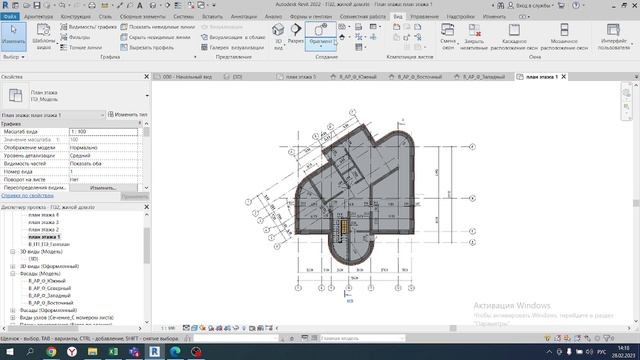Screen dimensions: 640x360
Task: Close the Диспетчер проекта panel
Action: pos(147,207)
